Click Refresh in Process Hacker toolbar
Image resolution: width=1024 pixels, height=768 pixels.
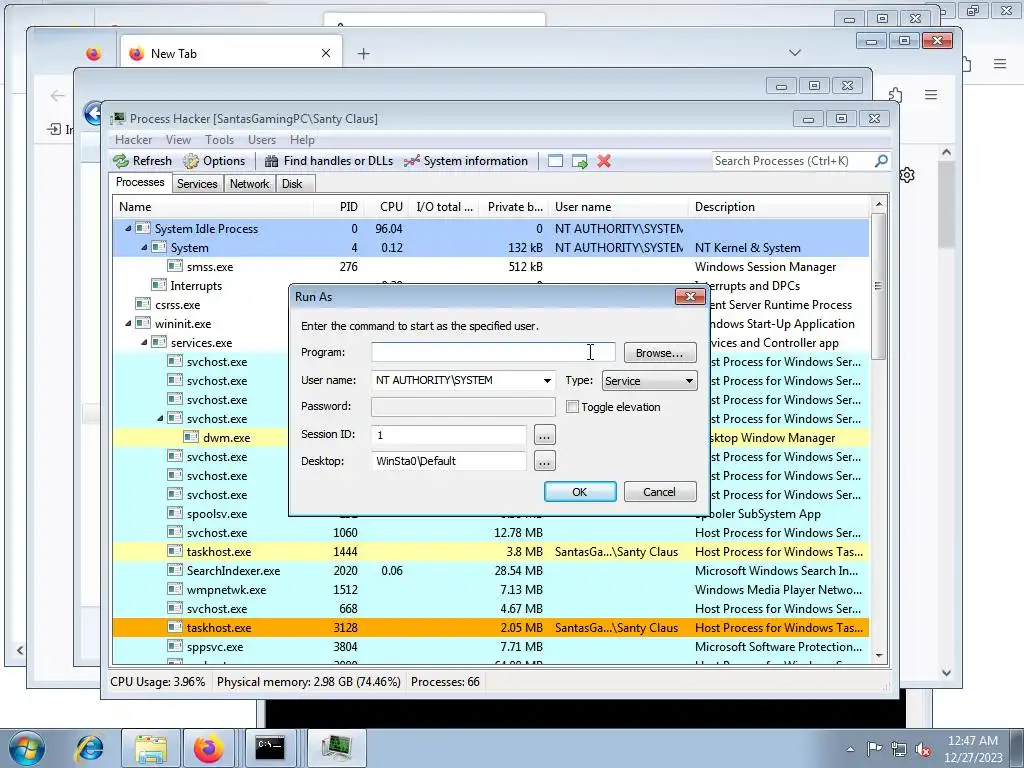coord(142,161)
